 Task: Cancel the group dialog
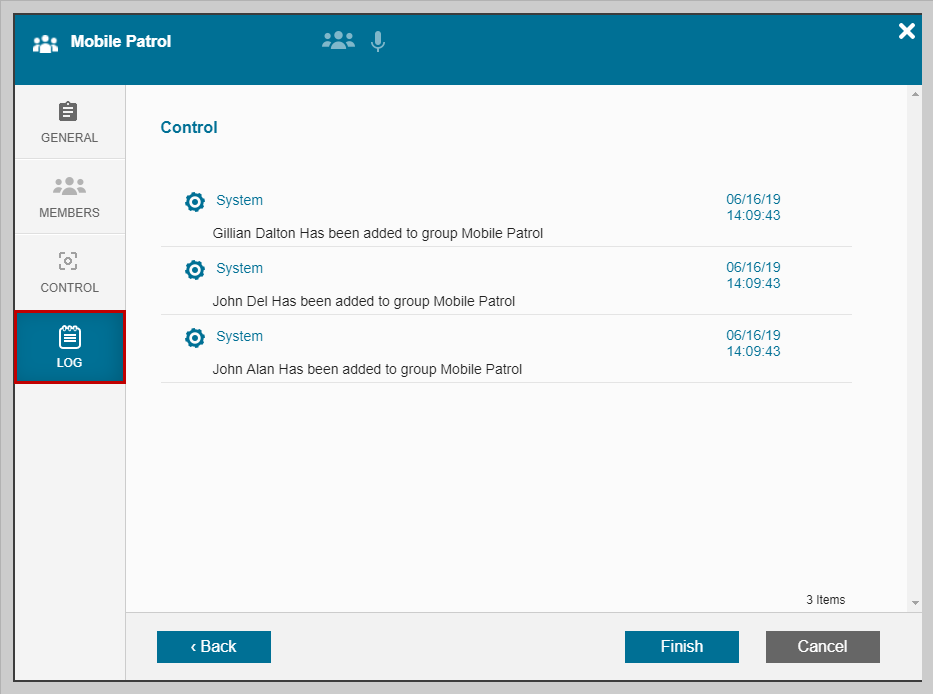coord(822,646)
